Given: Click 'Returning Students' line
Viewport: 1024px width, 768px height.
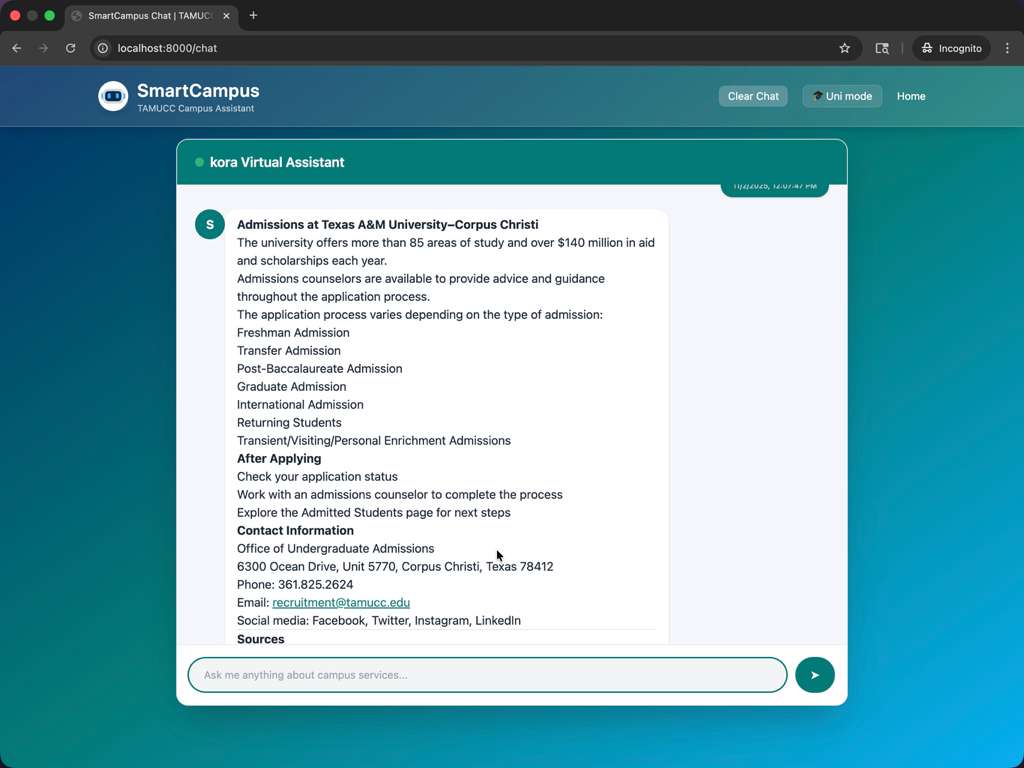Looking at the screenshot, I should coord(289,423).
